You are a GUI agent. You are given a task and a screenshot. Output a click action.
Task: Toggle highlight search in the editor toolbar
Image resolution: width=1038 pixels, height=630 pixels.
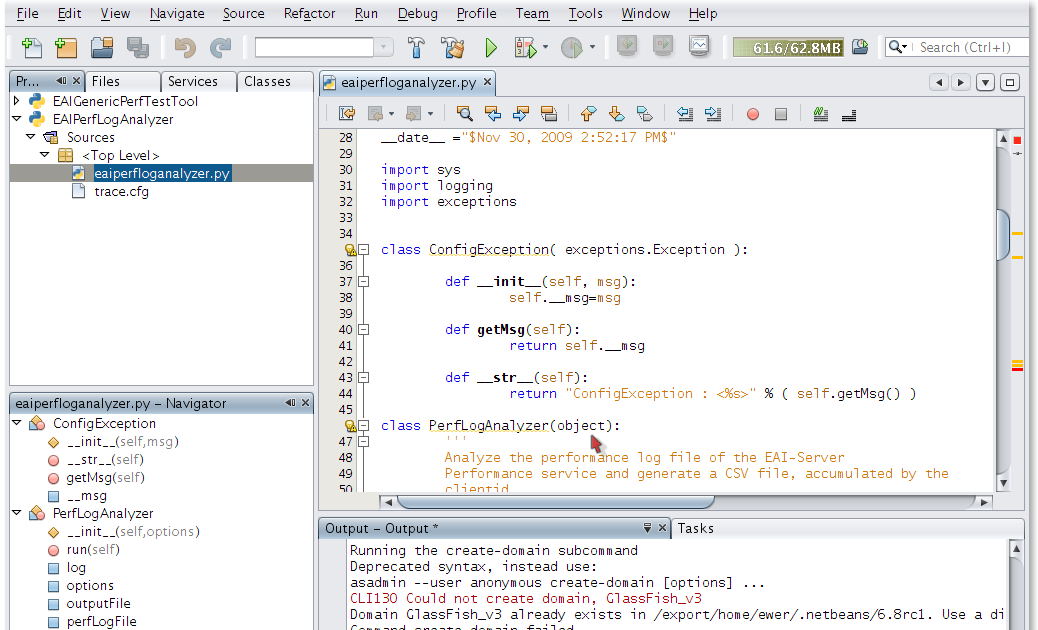pyautogui.click(x=551, y=113)
